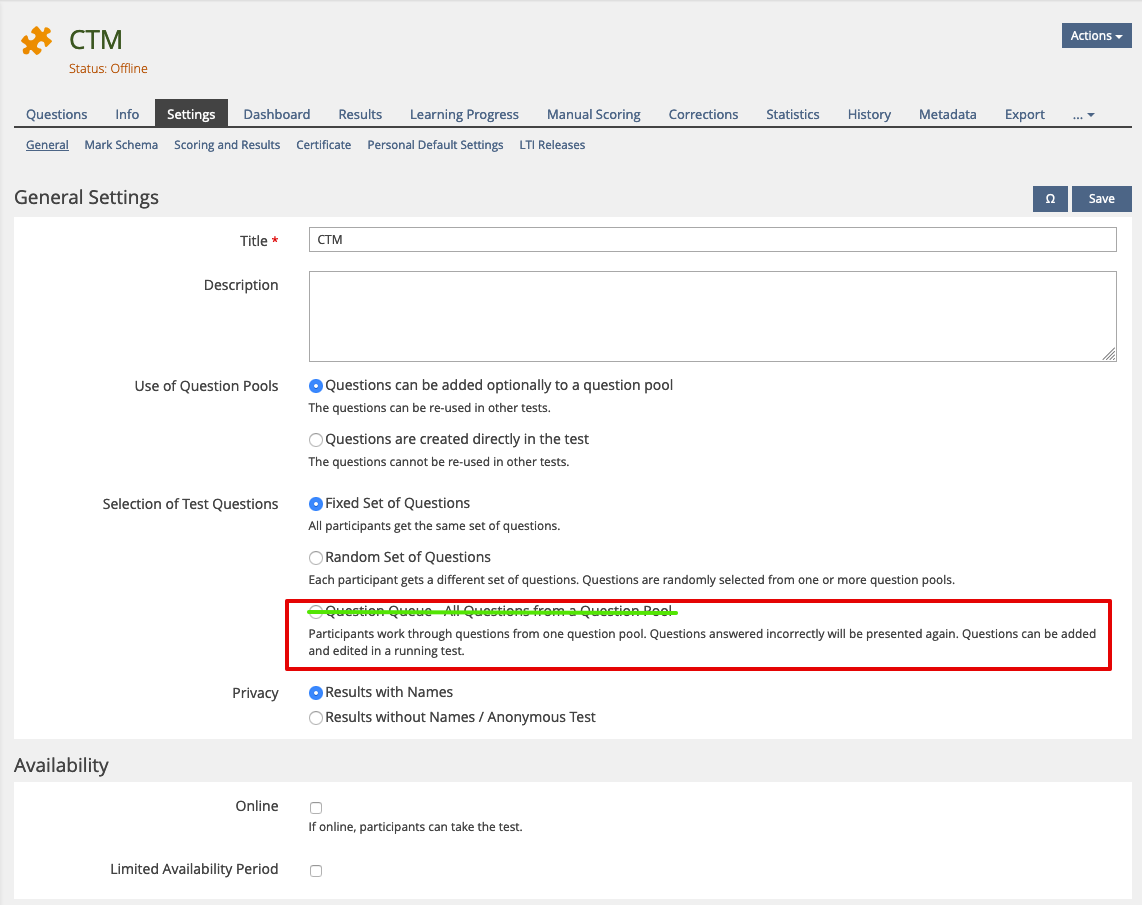Viewport: 1142px width, 905px height.
Task: Open the Statistics tab
Action: [x=793, y=115]
